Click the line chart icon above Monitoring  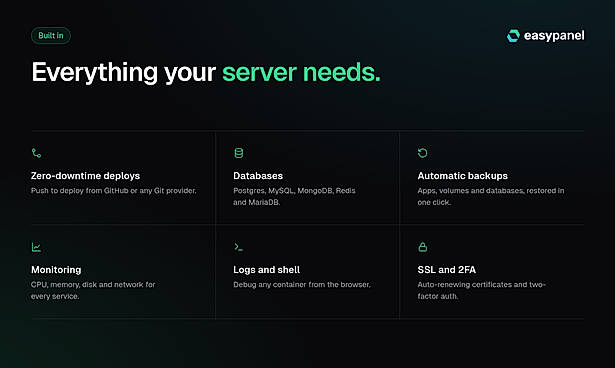click(36, 247)
